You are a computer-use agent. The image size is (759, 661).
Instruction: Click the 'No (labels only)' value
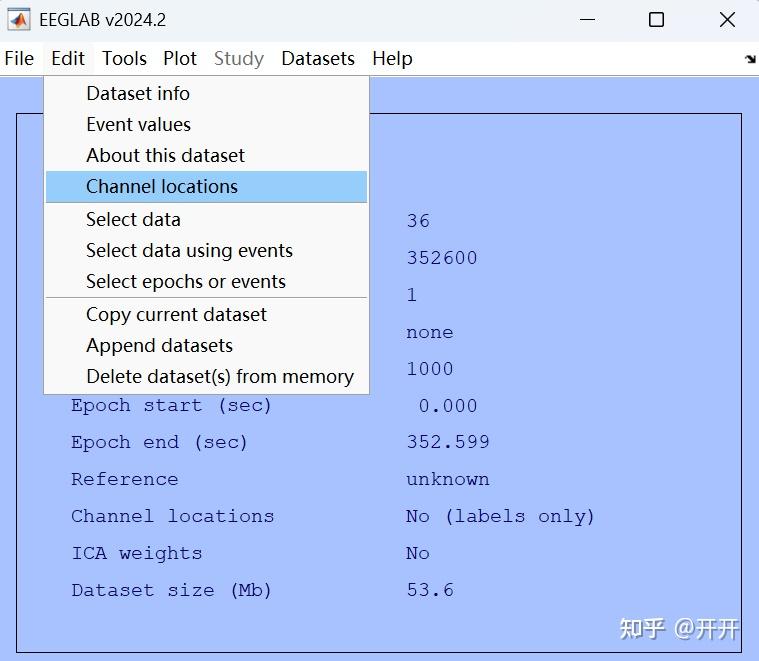coord(500,516)
